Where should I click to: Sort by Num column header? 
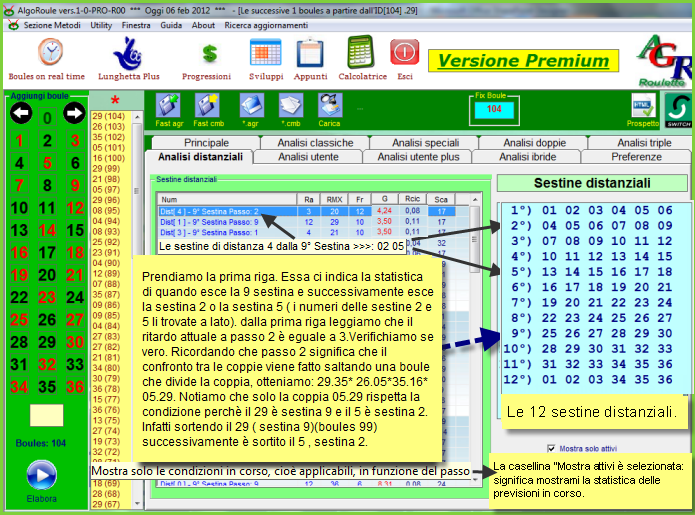(228, 199)
